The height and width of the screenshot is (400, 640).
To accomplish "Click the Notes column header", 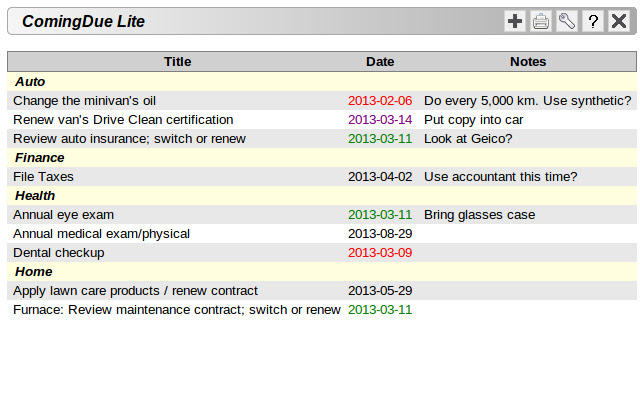I will (x=528, y=61).
